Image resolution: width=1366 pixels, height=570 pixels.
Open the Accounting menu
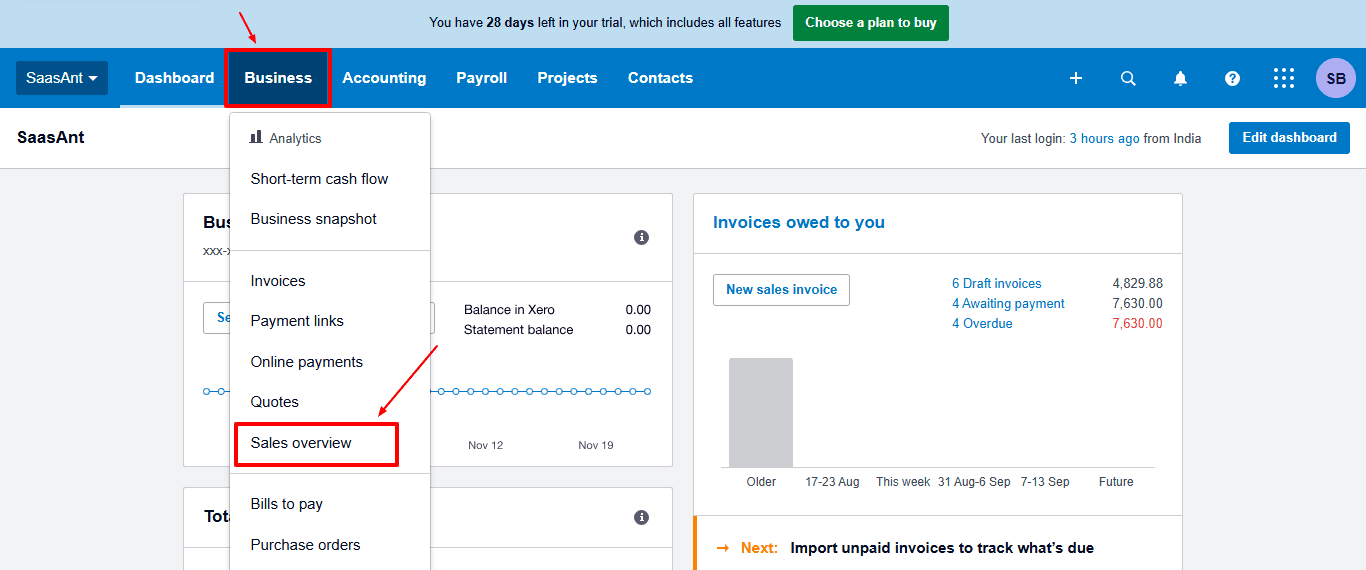pyautogui.click(x=384, y=78)
